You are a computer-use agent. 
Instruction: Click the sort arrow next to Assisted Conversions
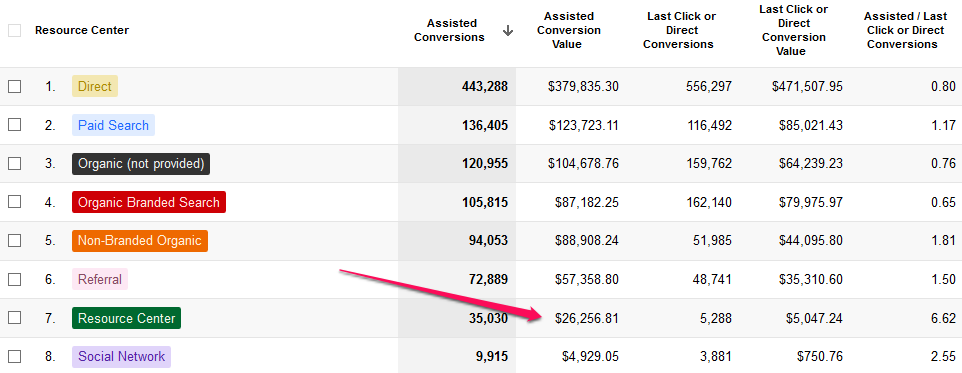[x=507, y=31]
